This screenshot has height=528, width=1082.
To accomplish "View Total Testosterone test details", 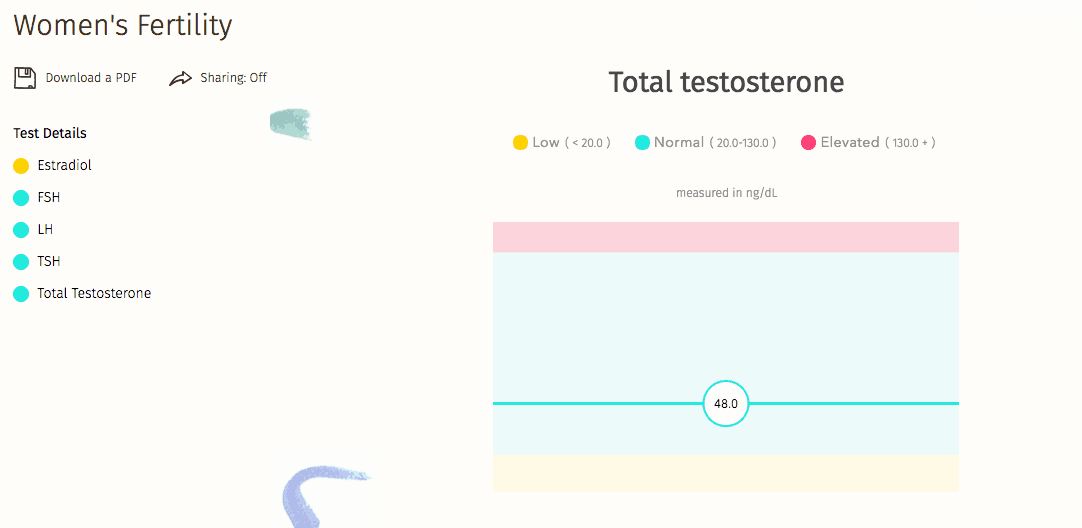I will (94, 293).
